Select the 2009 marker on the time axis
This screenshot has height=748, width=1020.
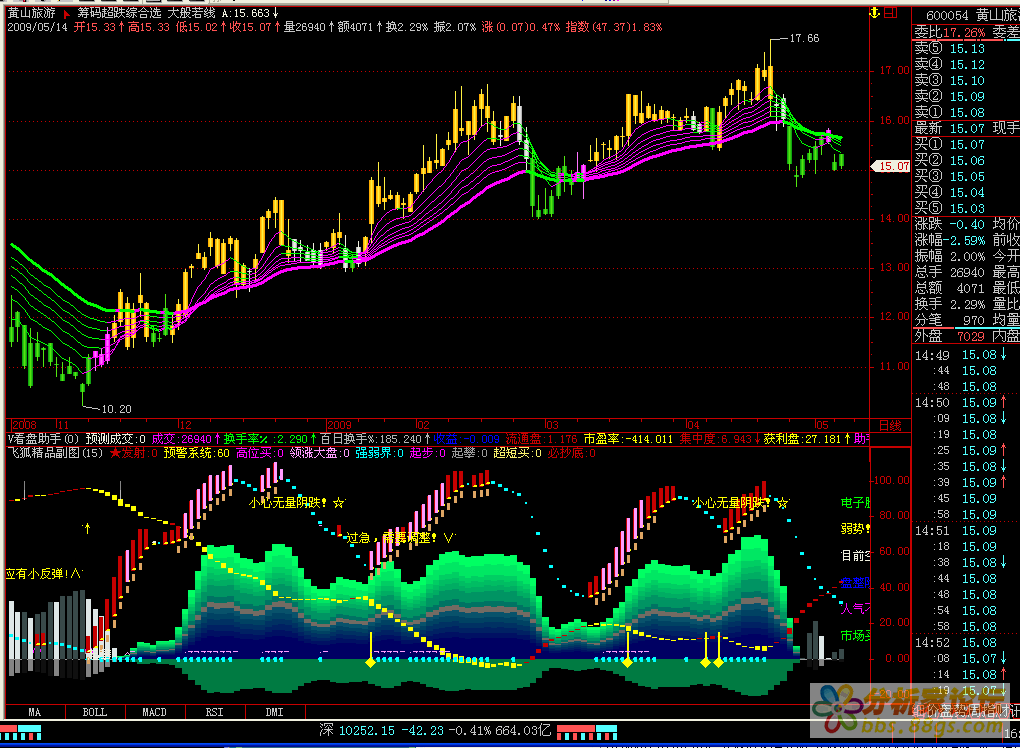pos(339,425)
